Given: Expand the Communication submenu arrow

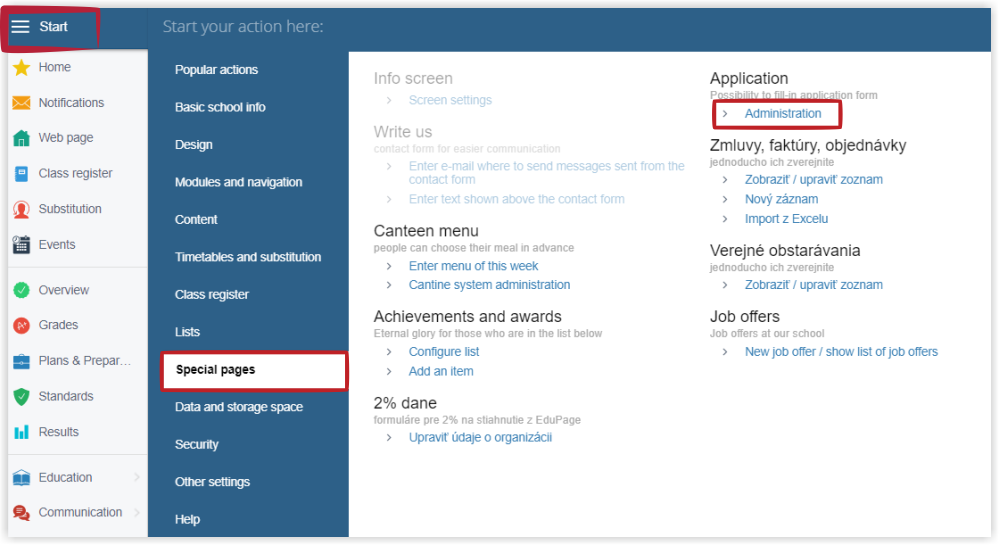Looking at the screenshot, I should tap(137, 512).
